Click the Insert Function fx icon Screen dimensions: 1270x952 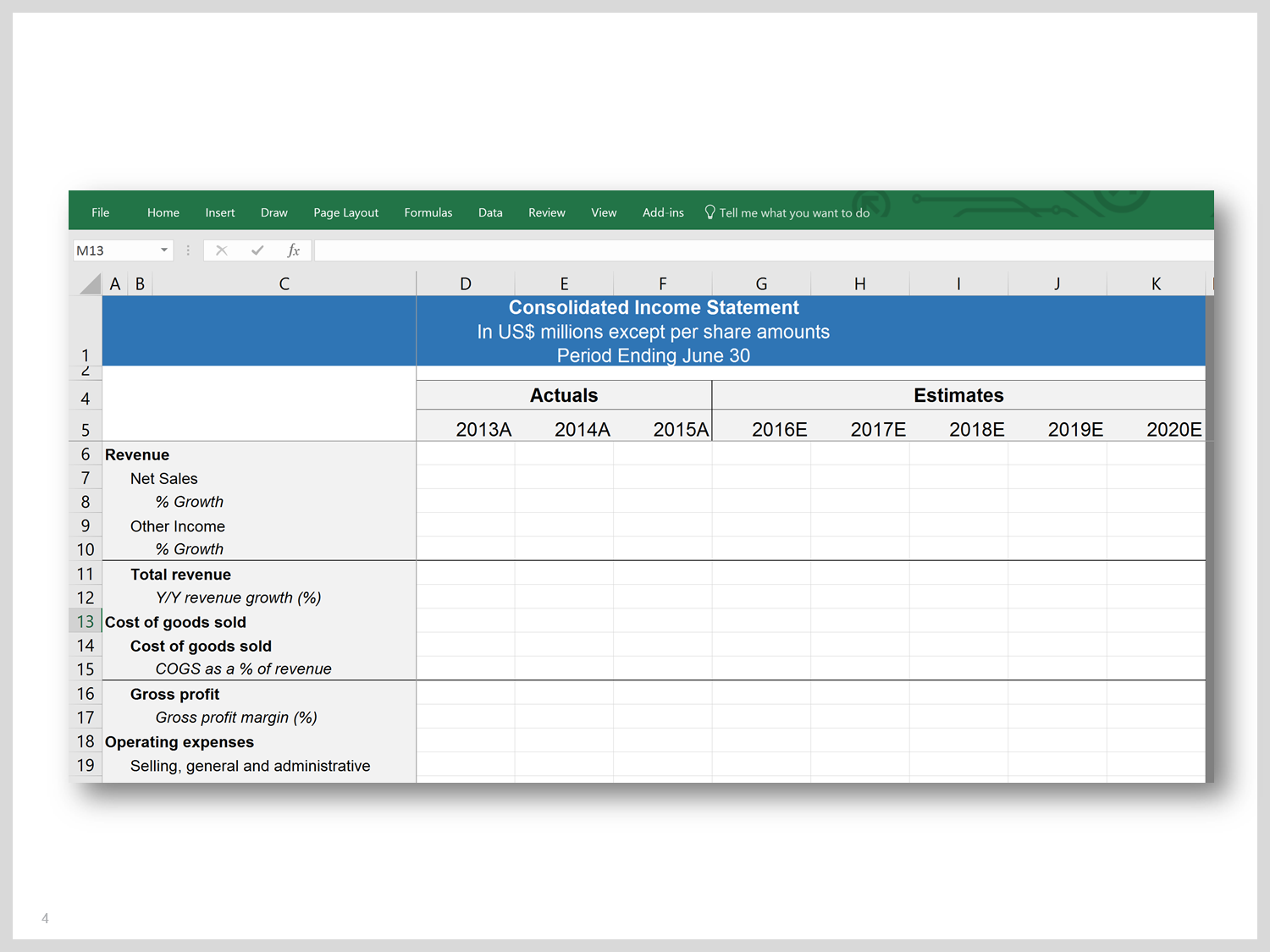pos(294,250)
